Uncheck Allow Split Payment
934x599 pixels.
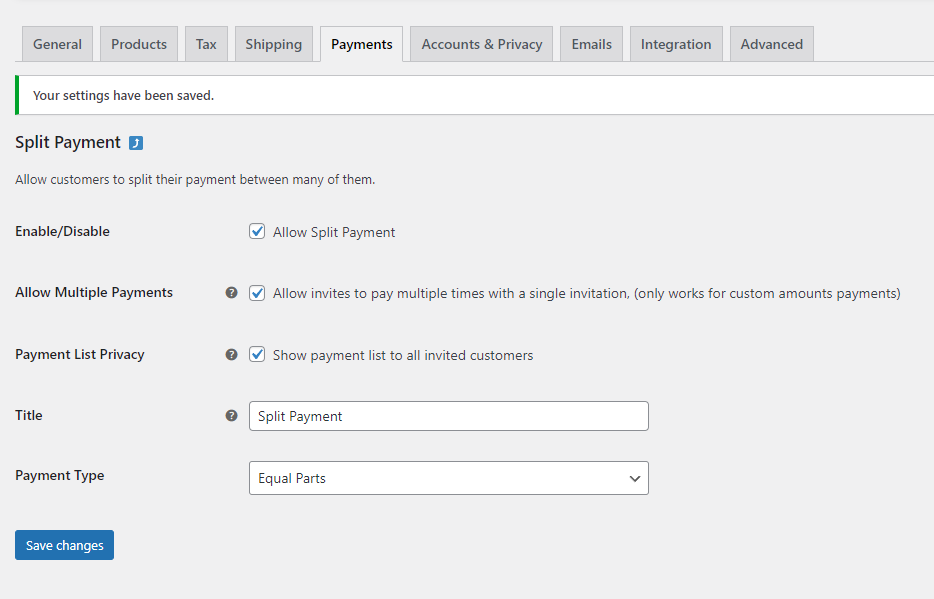tap(257, 231)
